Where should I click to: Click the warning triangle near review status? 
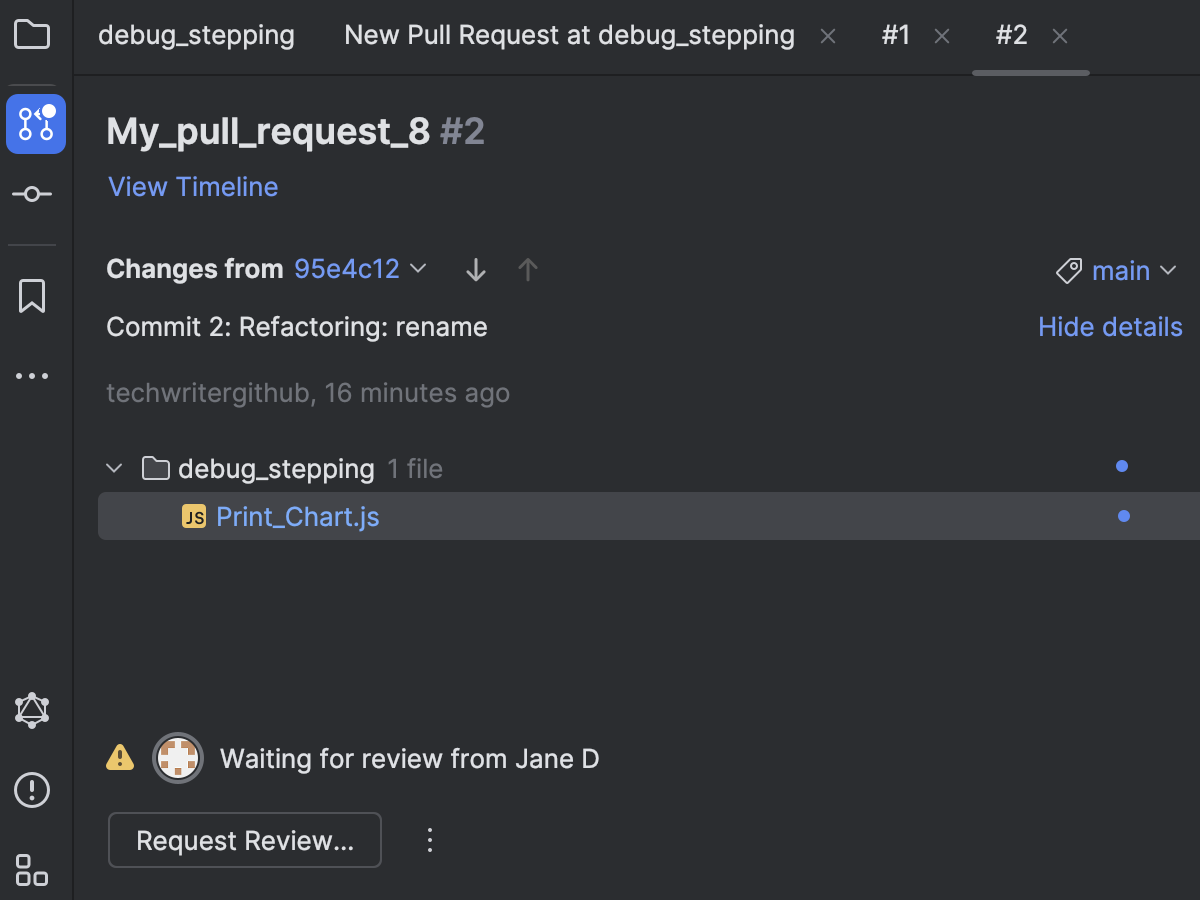click(119, 758)
